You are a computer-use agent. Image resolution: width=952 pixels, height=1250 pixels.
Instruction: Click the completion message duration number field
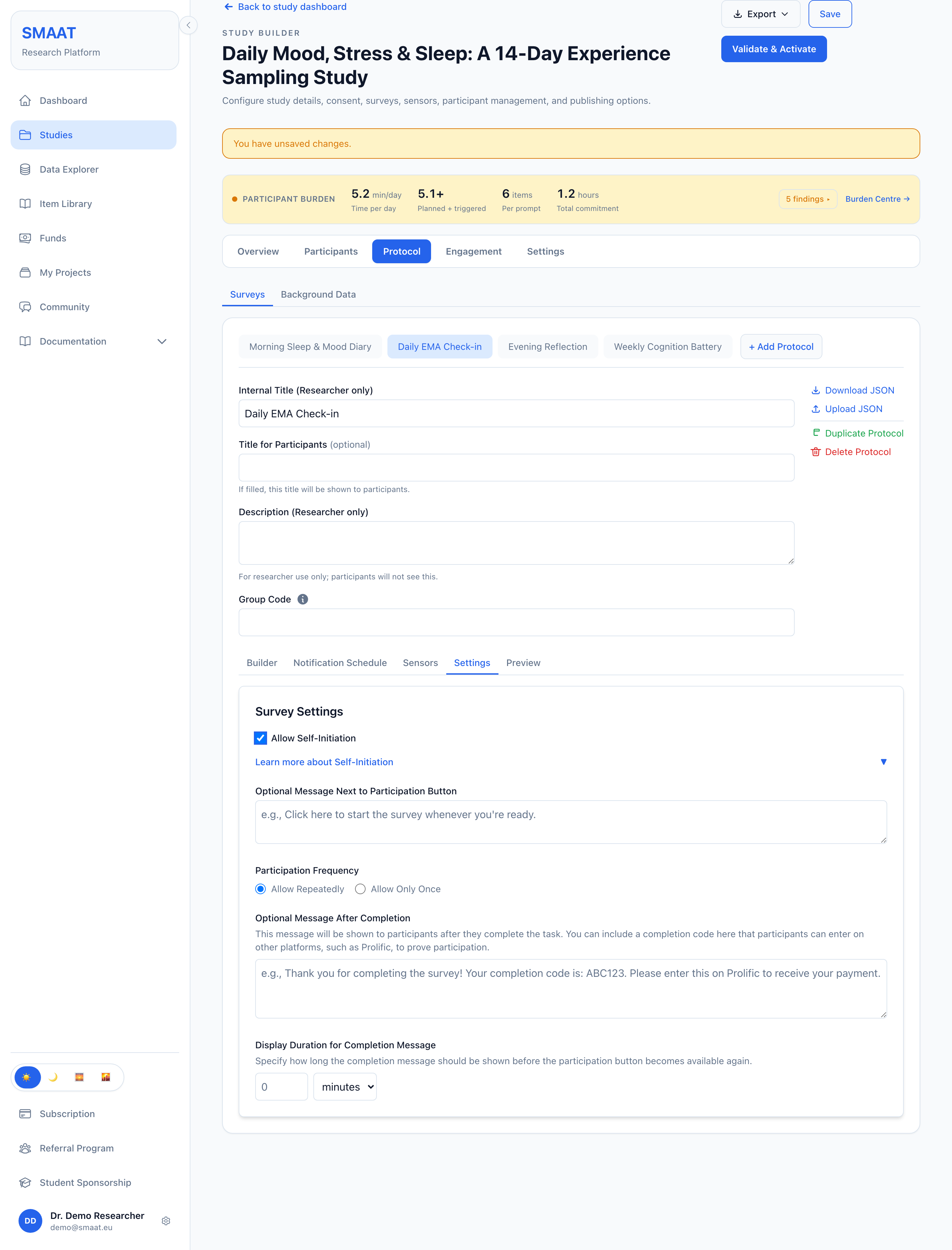(x=282, y=1087)
